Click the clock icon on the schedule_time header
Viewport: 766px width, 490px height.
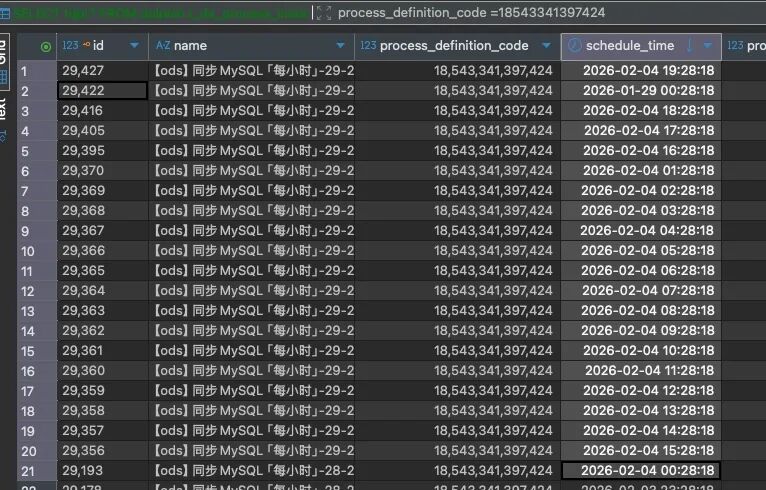pyautogui.click(x=574, y=45)
